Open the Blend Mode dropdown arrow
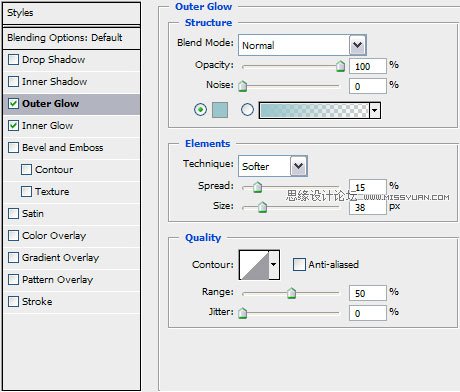Screen dimensions: 460x392 (x=358, y=45)
